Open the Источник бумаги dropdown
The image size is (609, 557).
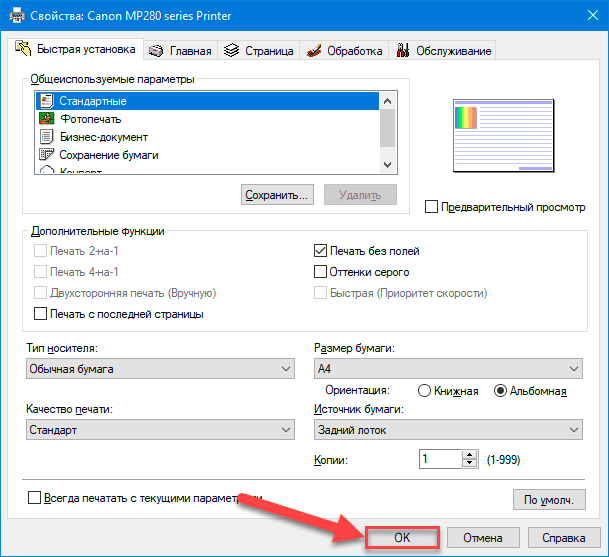(x=448, y=430)
